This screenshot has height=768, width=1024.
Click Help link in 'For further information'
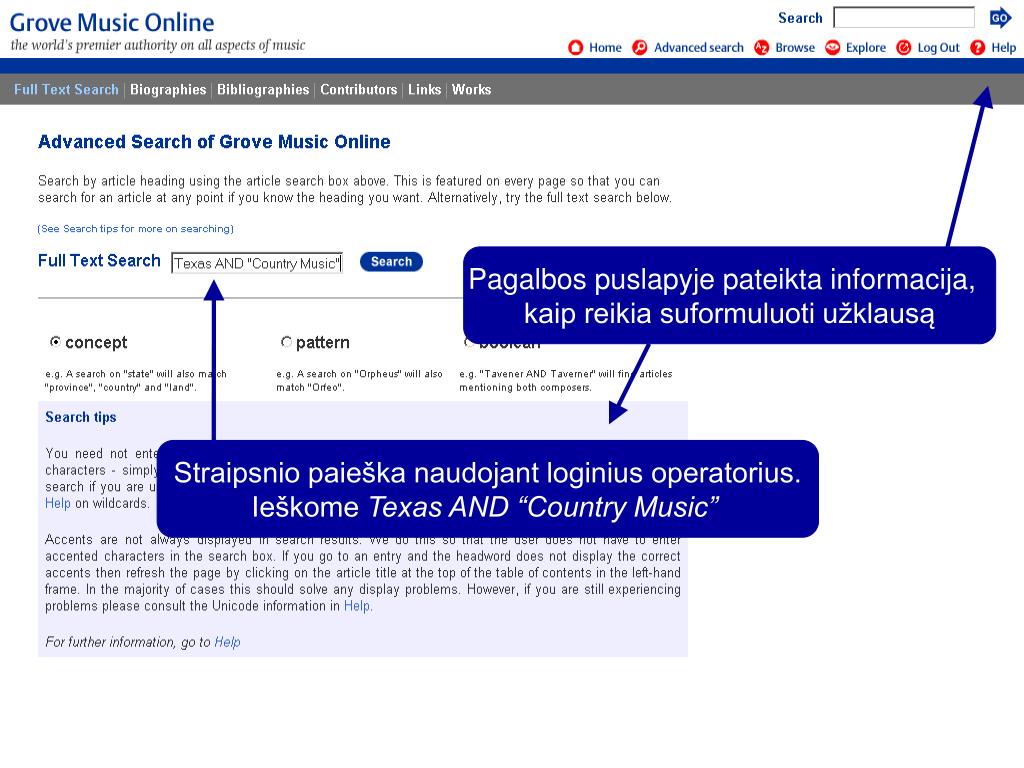click(227, 642)
